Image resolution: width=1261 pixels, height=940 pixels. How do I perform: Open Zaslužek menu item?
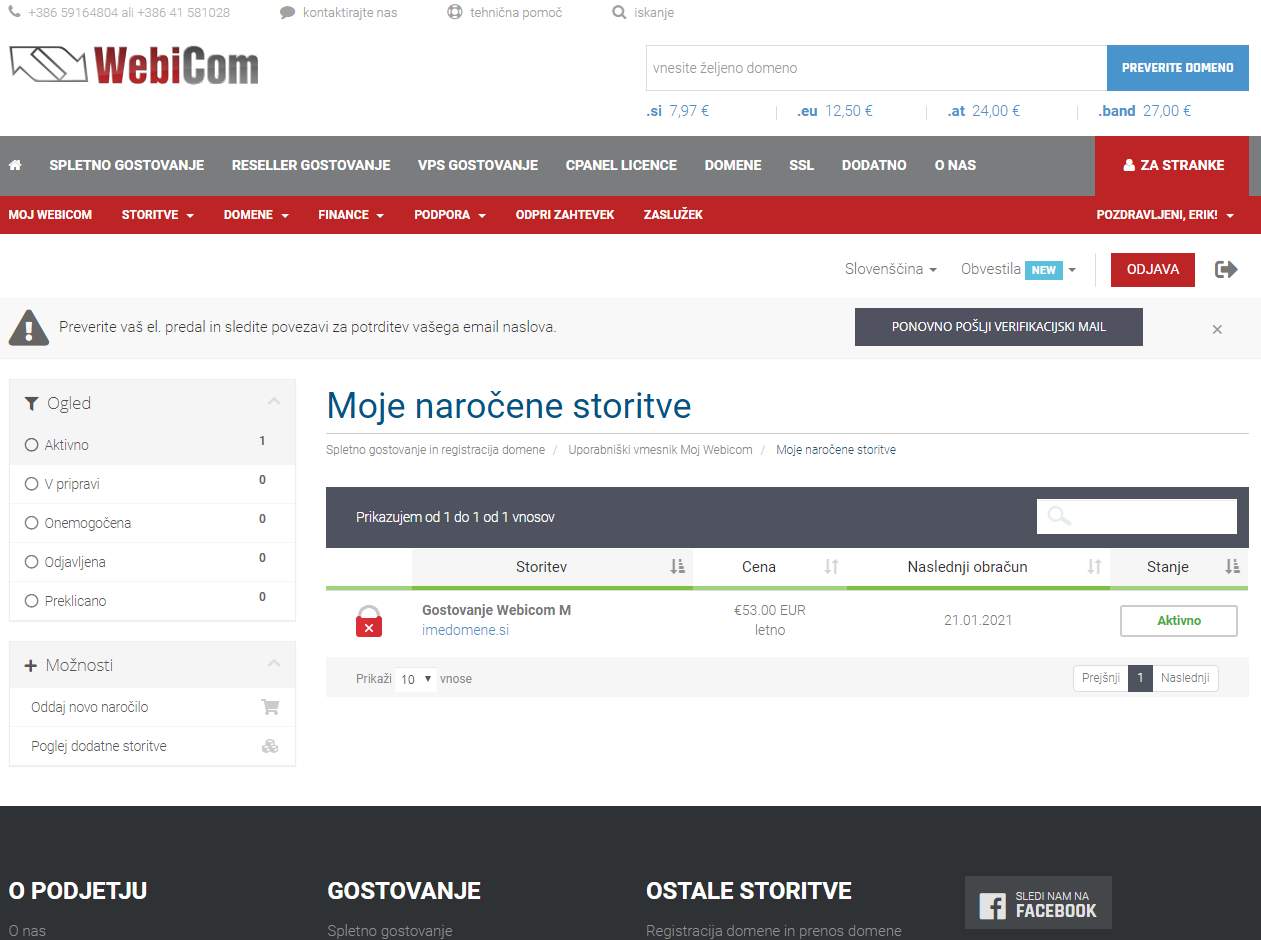click(x=673, y=215)
